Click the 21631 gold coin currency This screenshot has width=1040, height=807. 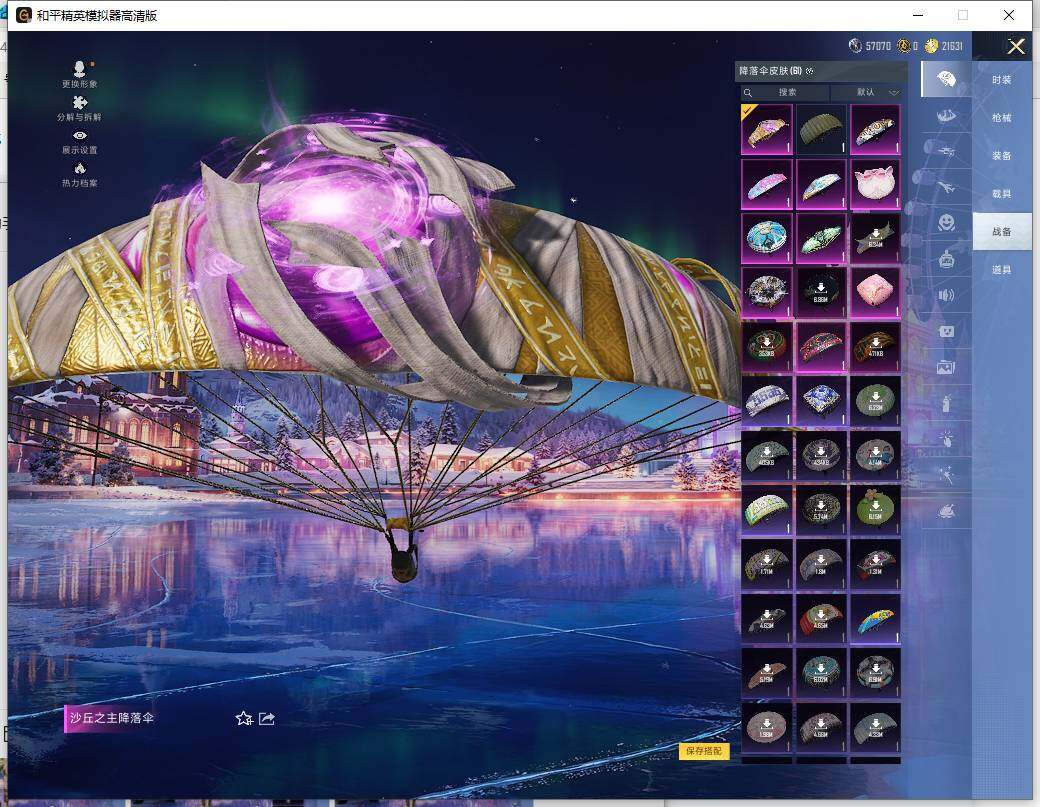click(943, 46)
